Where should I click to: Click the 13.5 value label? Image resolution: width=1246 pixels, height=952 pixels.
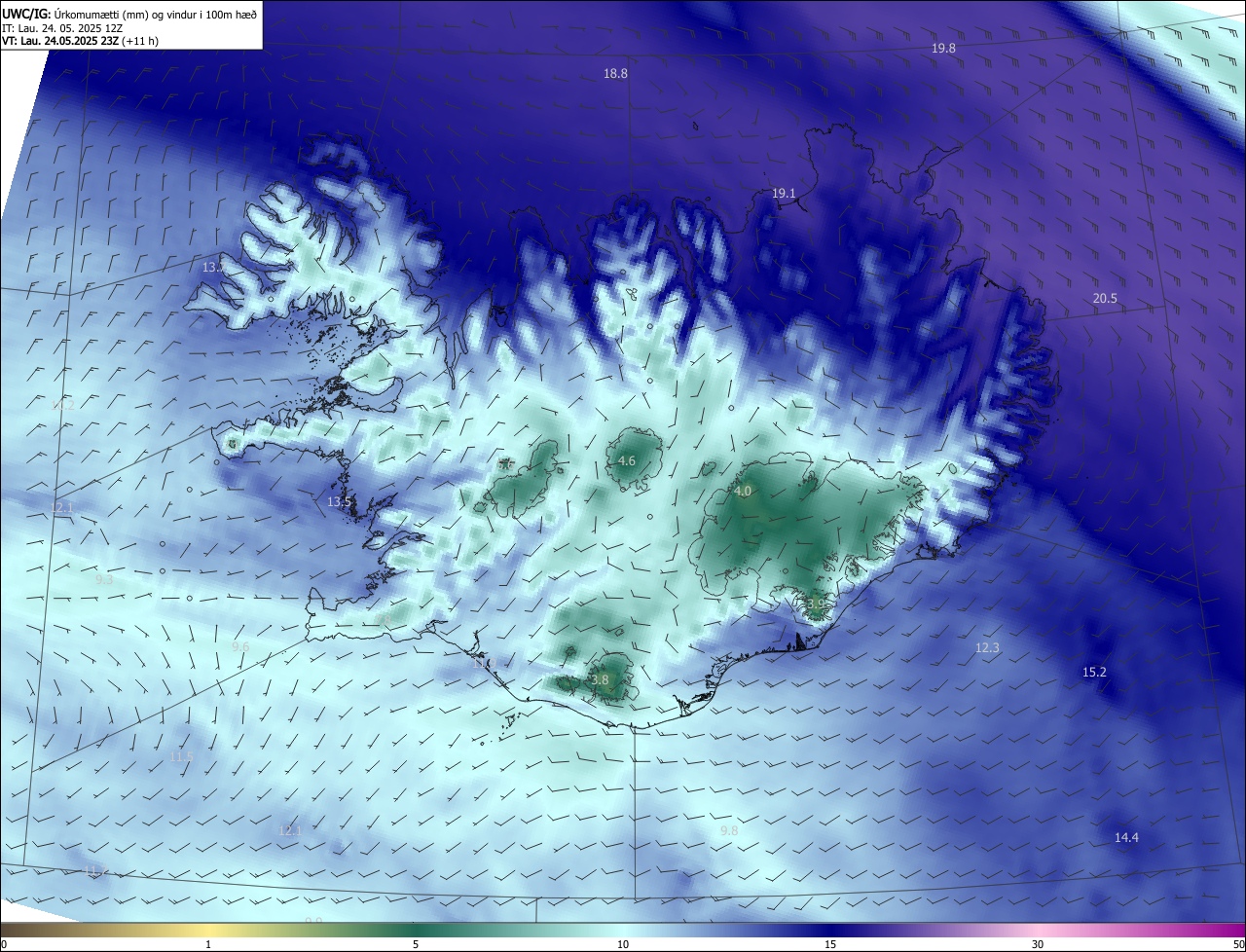point(339,502)
